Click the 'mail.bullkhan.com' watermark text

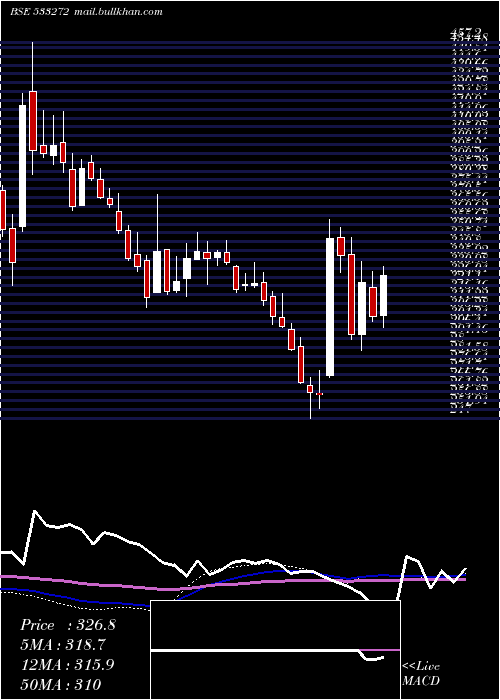117,12
